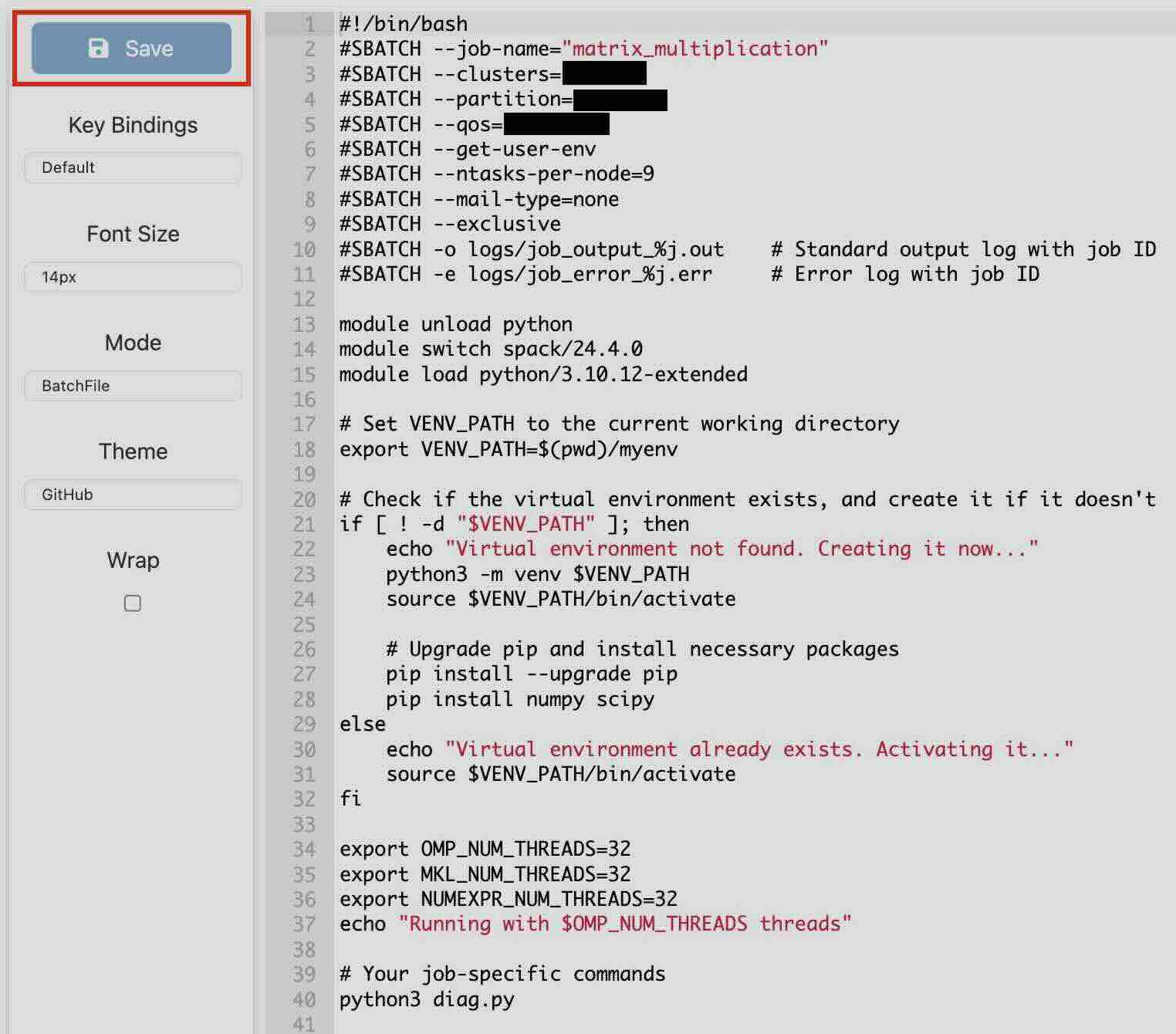Click the "pip install numpy scipy" line
This screenshot has height=1034, width=1176.
click(519, 700)
